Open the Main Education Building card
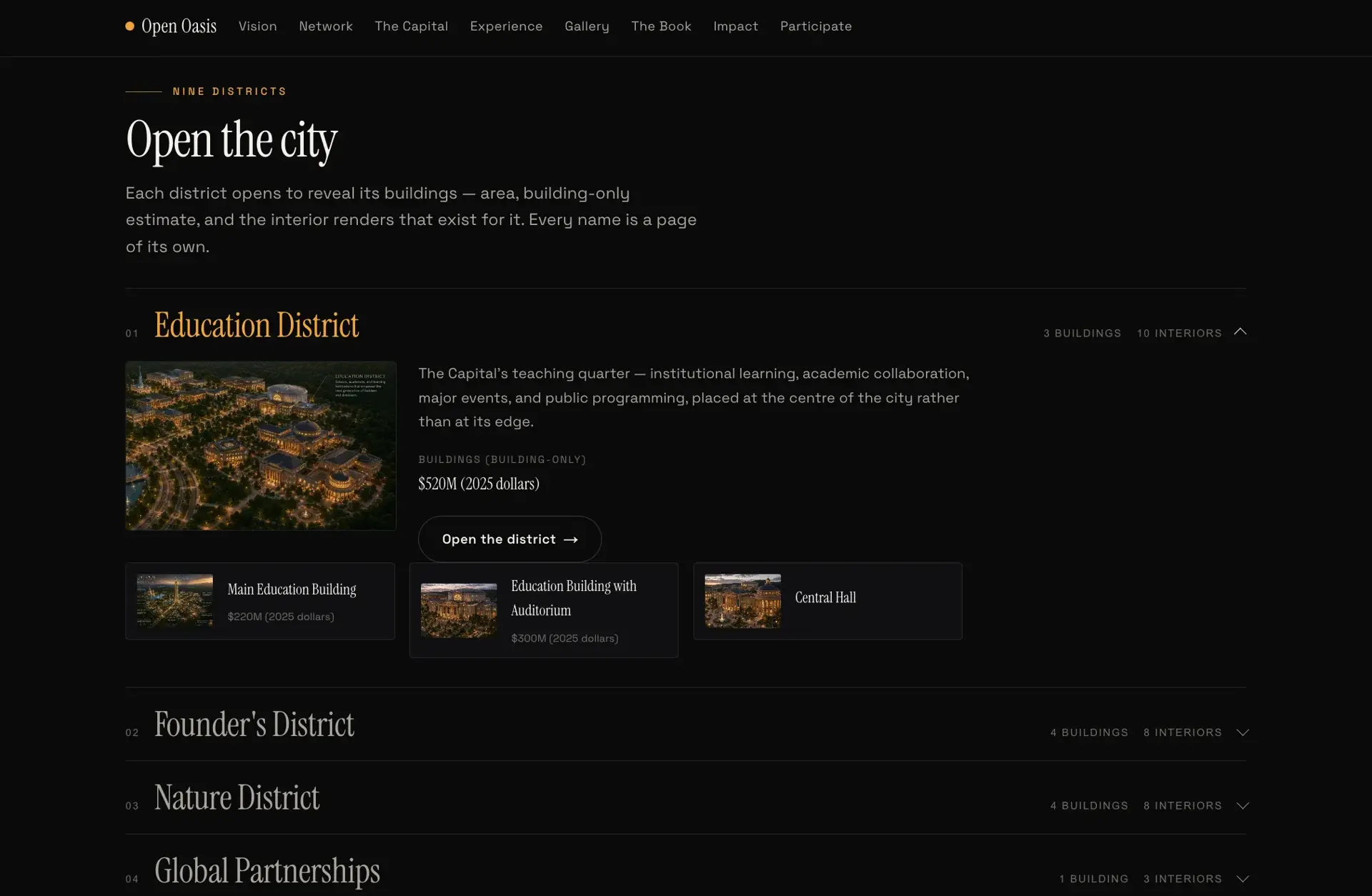1372x896 pixels. [x=260, y=601]
